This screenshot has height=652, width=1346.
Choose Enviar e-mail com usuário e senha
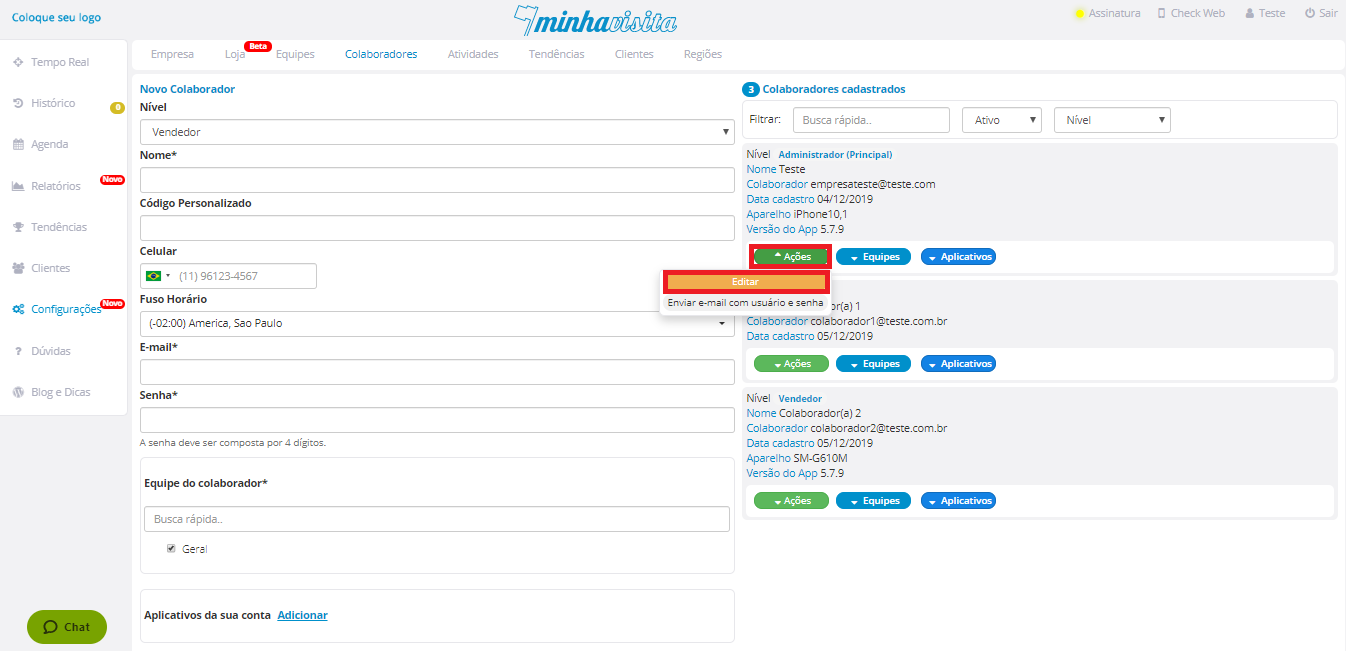[745, 302]
